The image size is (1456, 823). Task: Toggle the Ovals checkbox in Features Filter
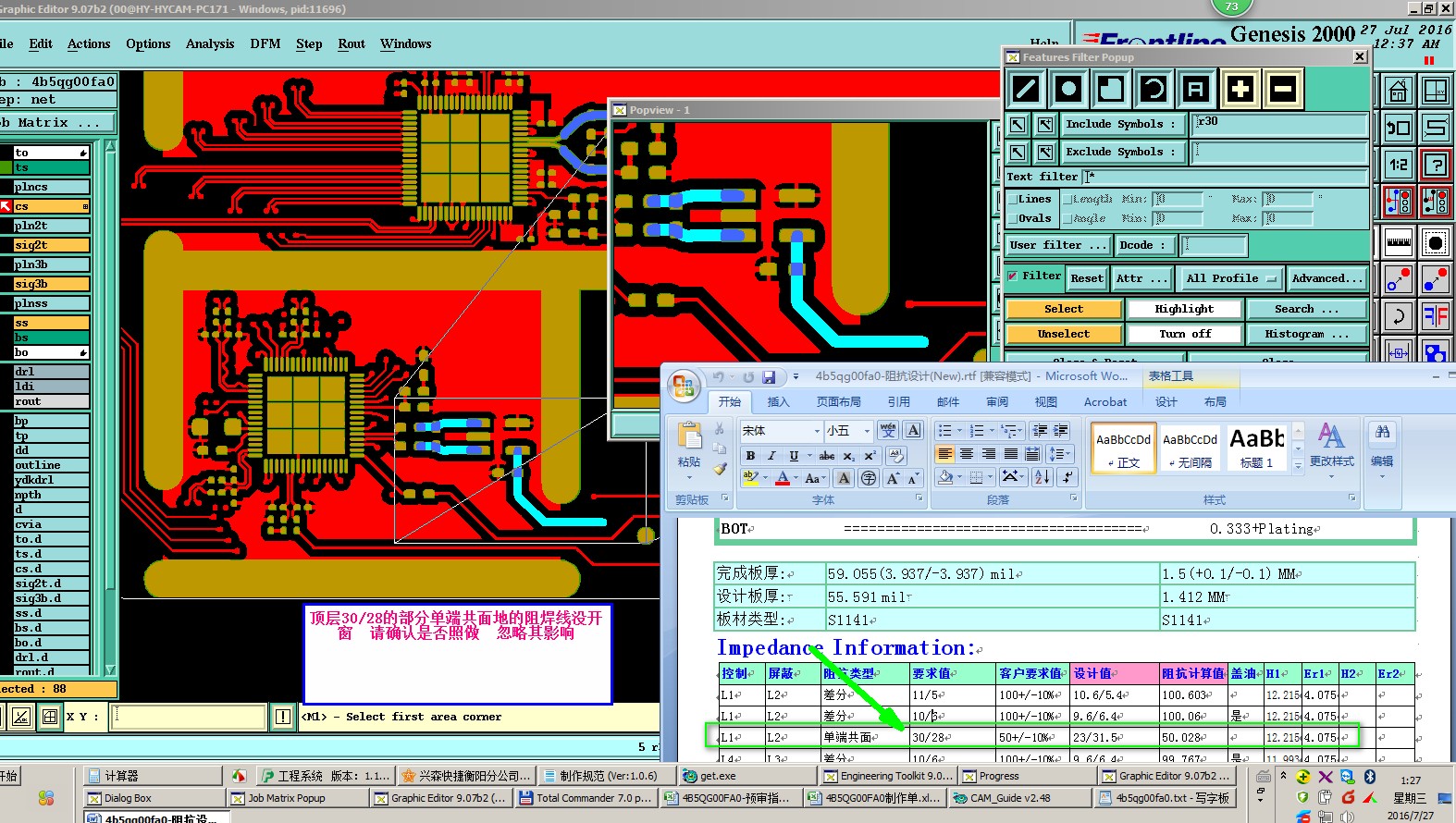point(1012,218)
